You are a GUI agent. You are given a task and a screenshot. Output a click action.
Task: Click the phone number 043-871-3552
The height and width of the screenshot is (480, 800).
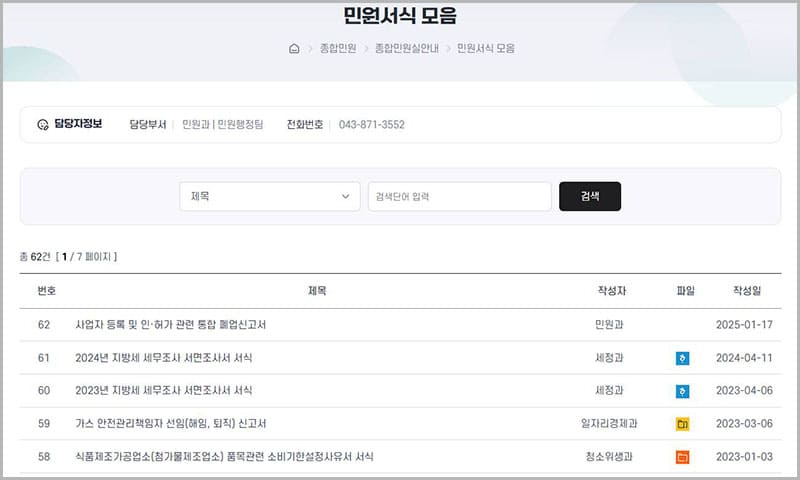[x=372, y=125]
